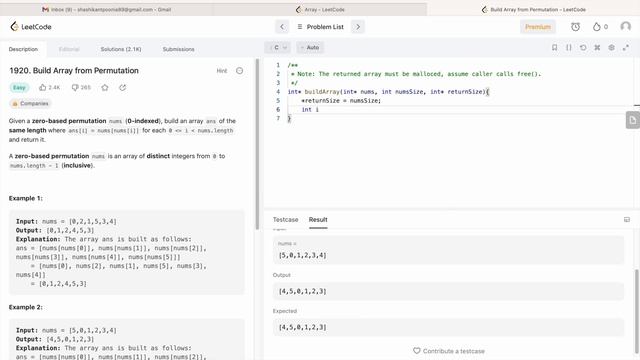Open the C language dropdown

(x=279, y=48)
